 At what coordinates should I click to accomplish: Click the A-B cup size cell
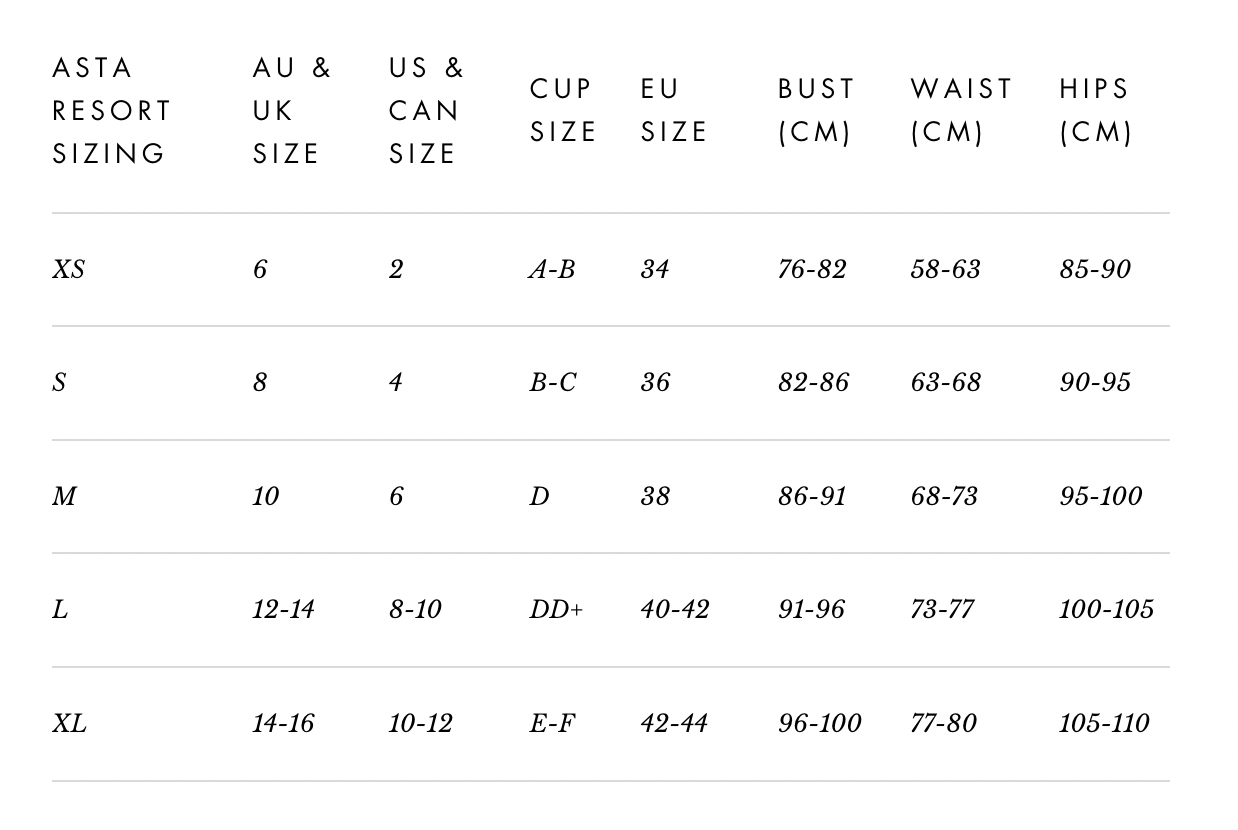click(552, 270)
